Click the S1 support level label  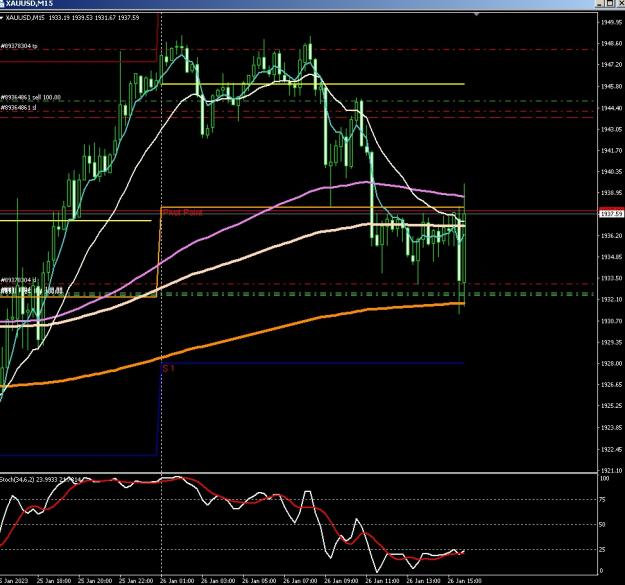168,369
